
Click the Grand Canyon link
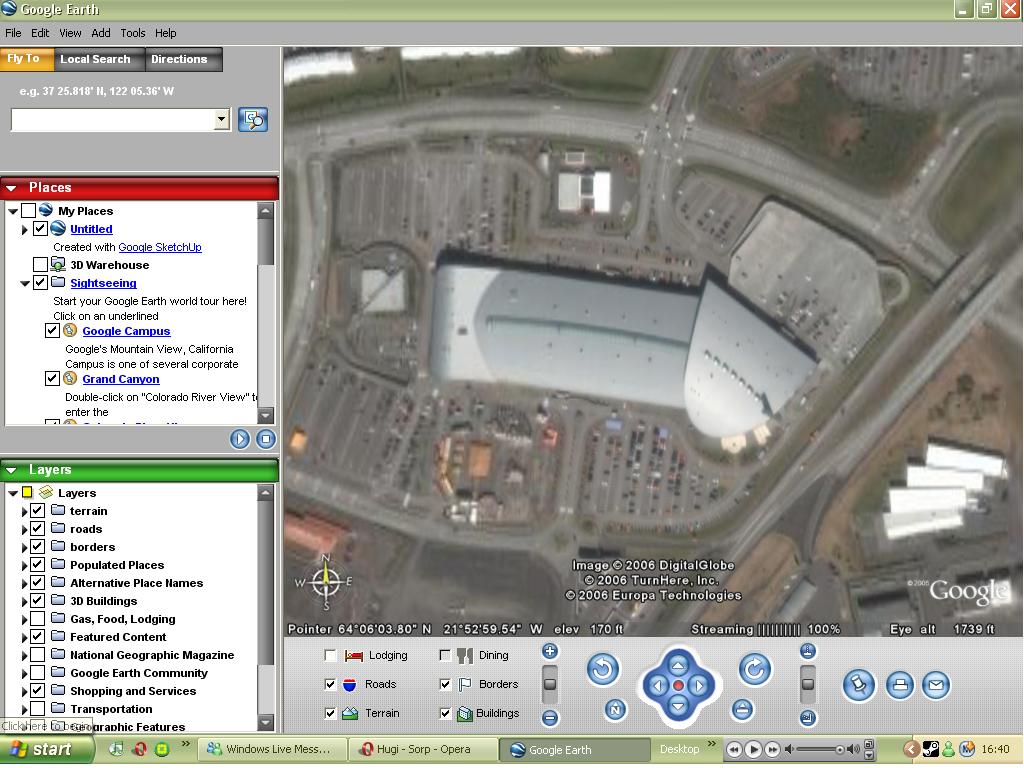click(121, 379)
